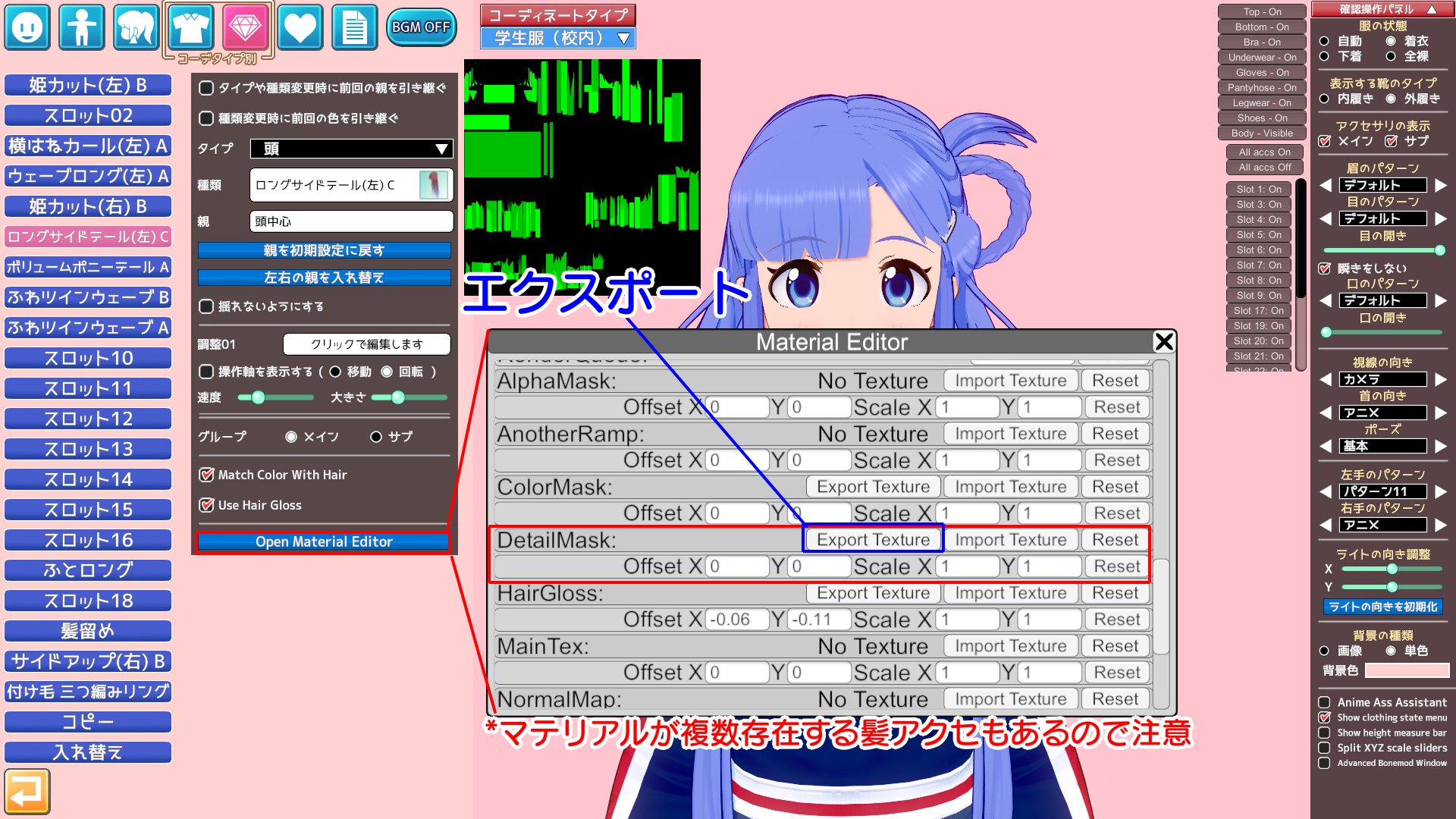Click 親を初期設定に戻す button
The width and height of the screenshot is (1456, 819).
(x=324, y=250)
